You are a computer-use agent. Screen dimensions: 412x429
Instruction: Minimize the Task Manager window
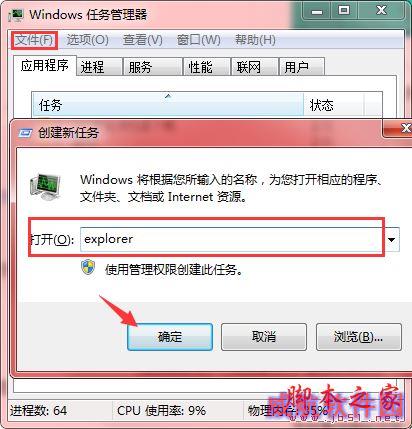pyautogui.click(x=317, y=11)
